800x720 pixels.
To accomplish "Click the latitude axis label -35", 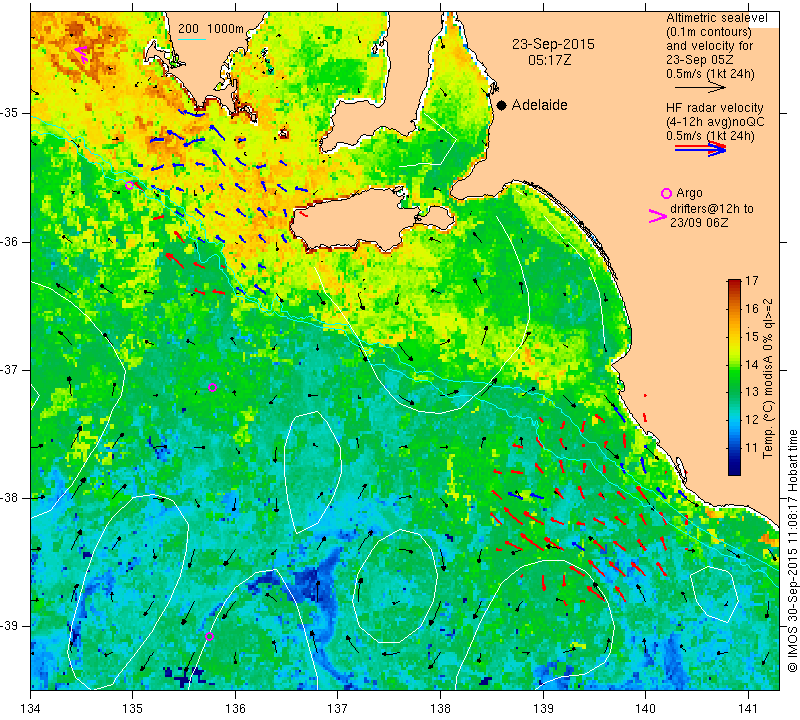I will click(x=10, y=113).
